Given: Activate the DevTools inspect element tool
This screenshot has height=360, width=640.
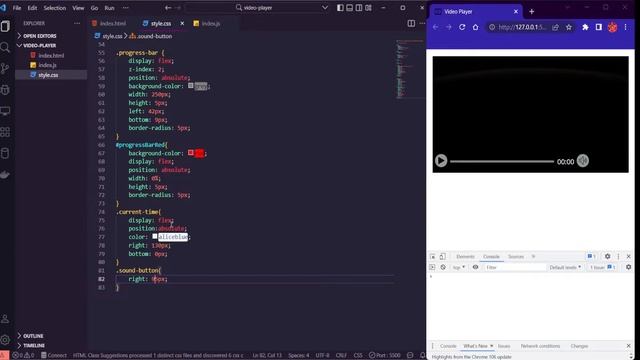Looking at the screenshot, I should (x=433, y=256).
